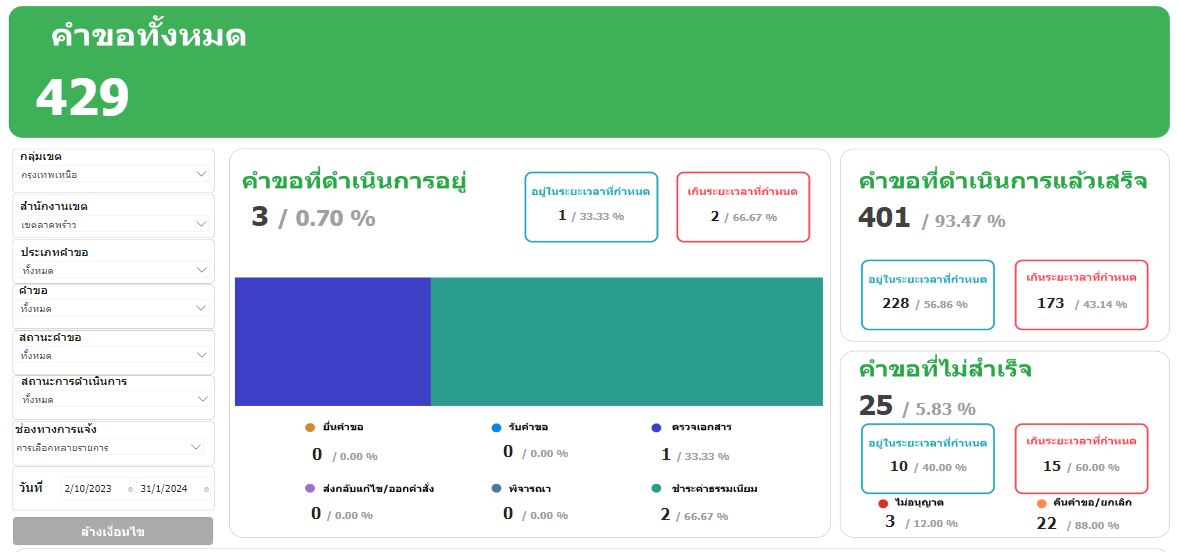Click the red ไม่อนุญาต legend dot

pos(883,503)
